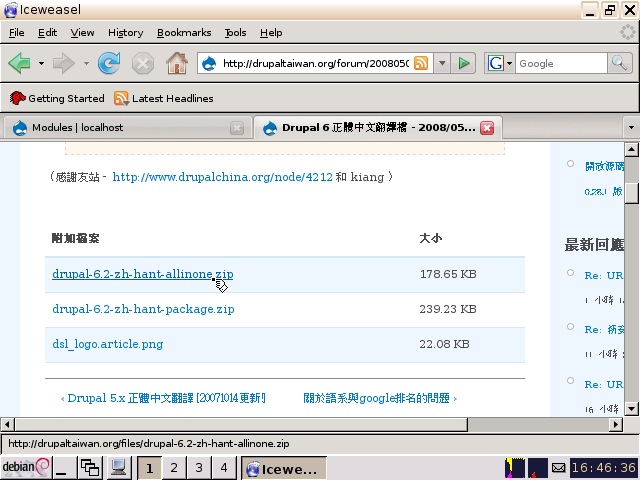Open the Bookmarks menu

[184, 33]
